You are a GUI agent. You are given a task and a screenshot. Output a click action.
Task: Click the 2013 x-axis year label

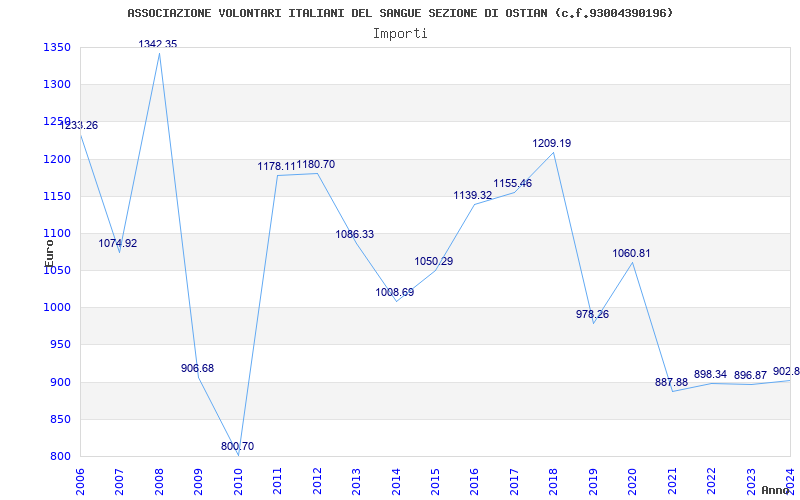click(356, 481)
